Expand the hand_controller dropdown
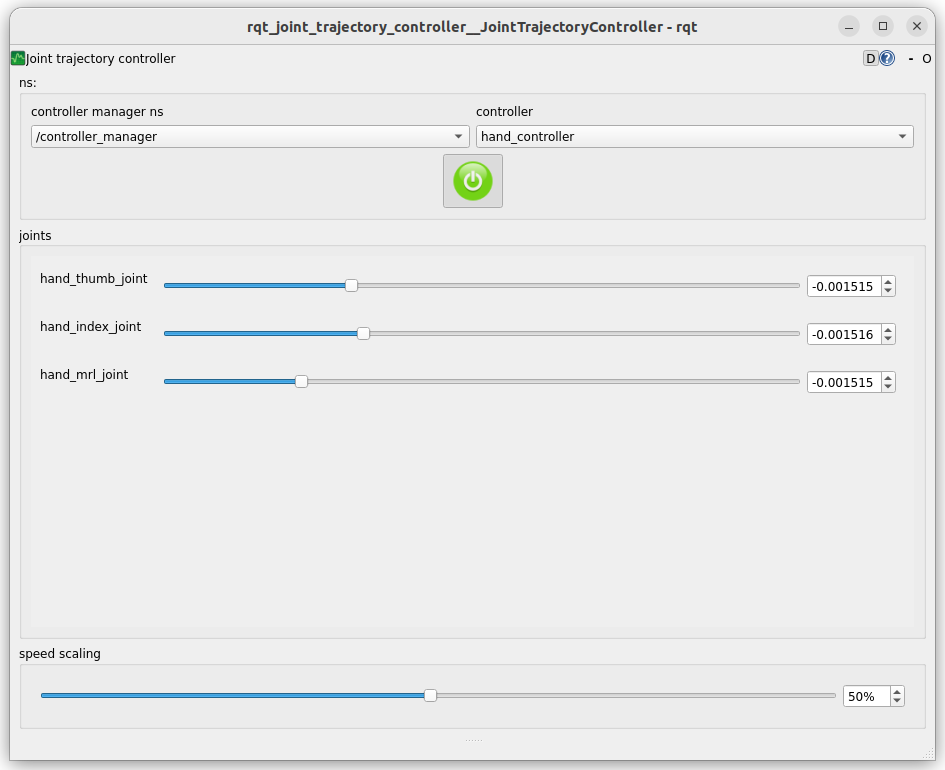Screen dimensions: 945x770 coord(694,136)
